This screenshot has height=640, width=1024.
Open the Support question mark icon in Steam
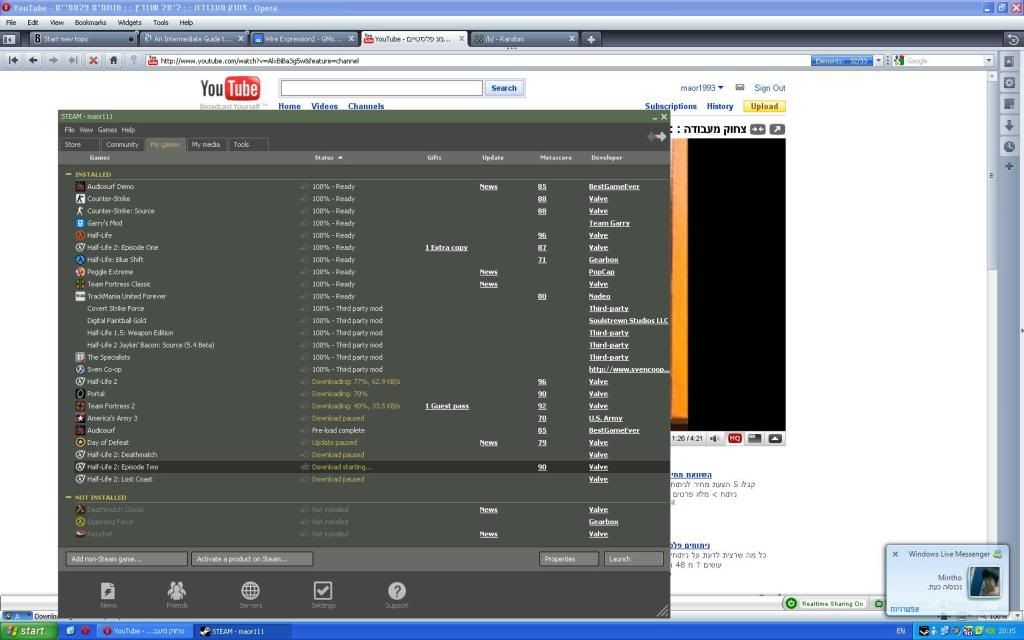point(396,591)
